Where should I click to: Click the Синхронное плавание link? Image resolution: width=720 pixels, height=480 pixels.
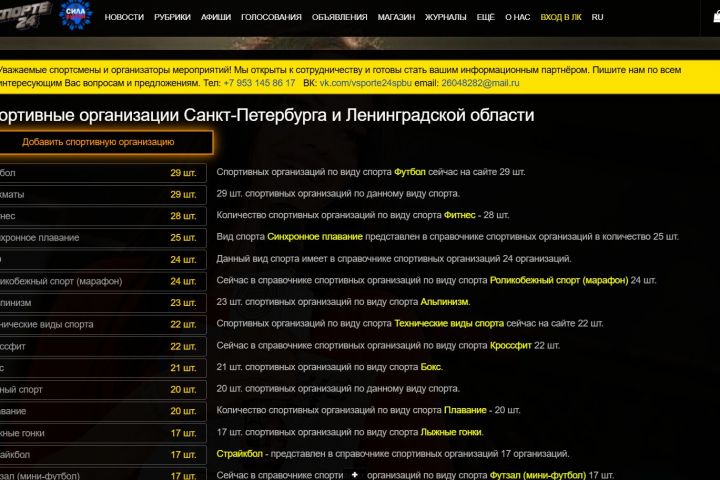coord(315,237)
